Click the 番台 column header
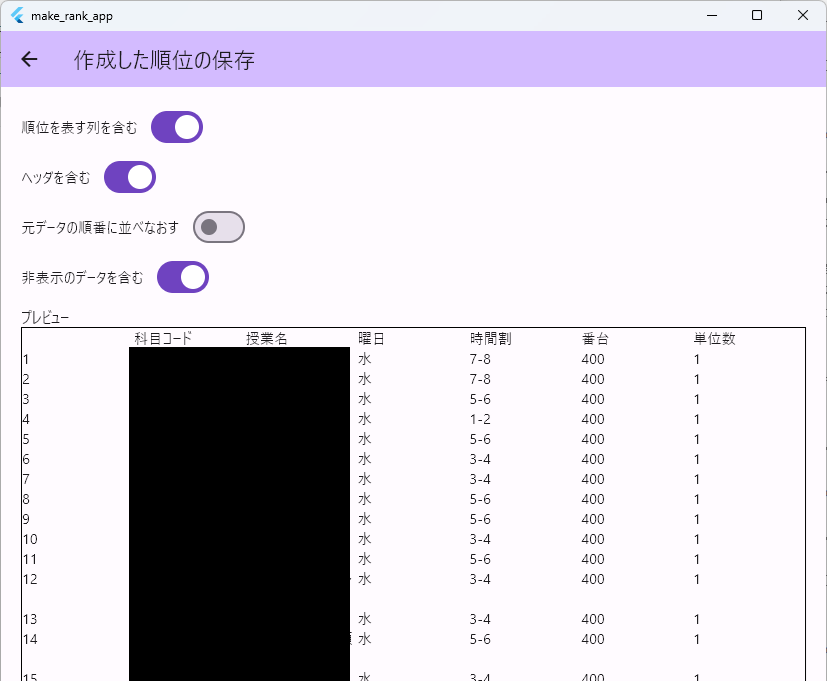Image resolution: width=827 pixels, height=681 pixels. pyautogui.click(x=595, y=339)
